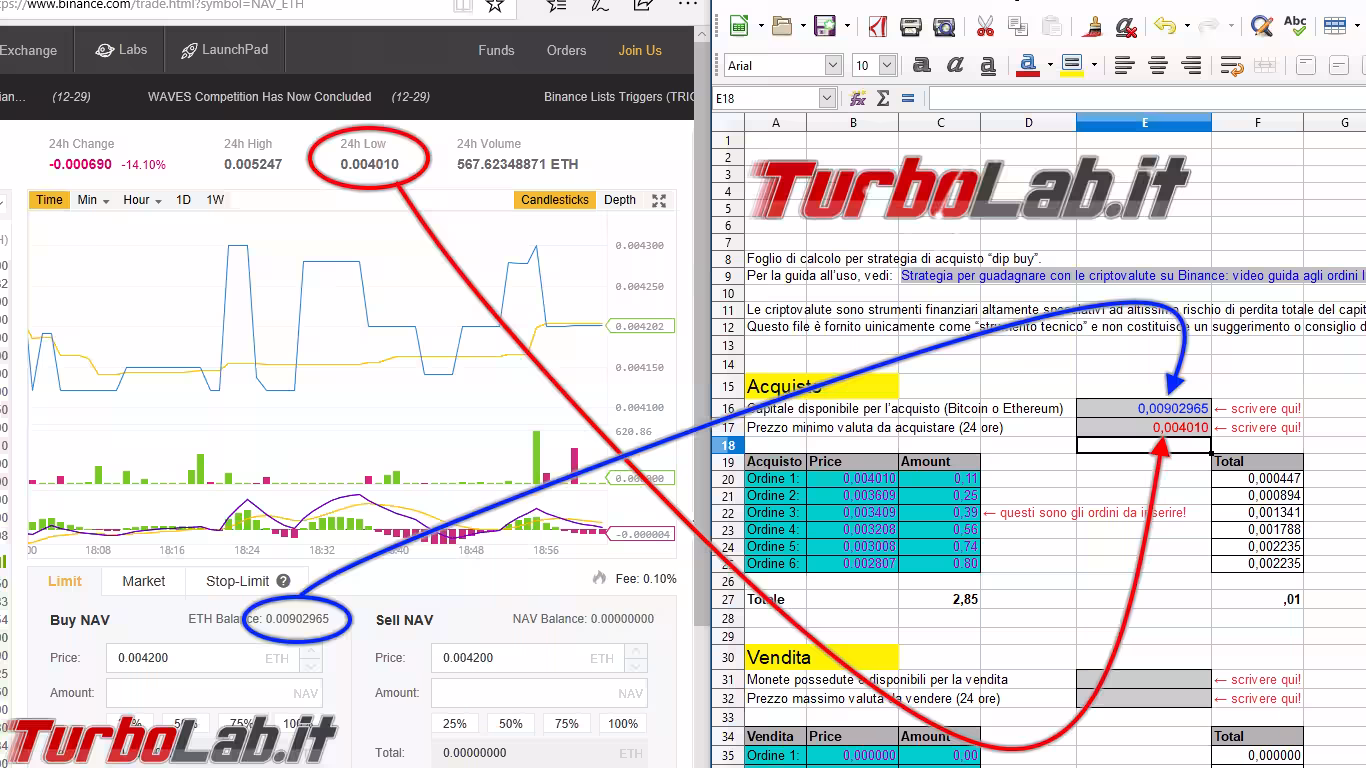
Task: Click the Sum sigma icon
Action: tap(883, 98)
